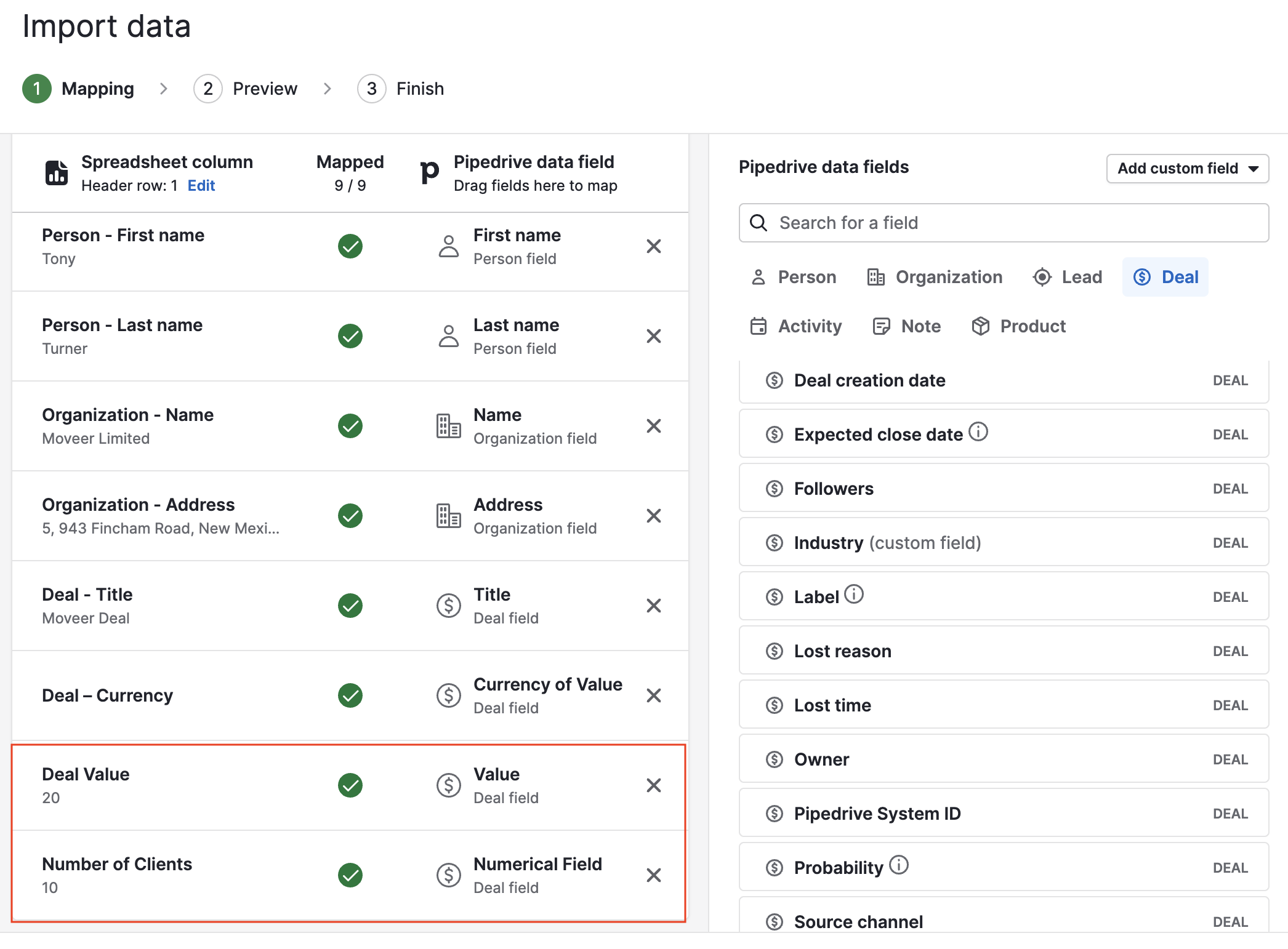Screen dimensions: 1288x949
Task: Click the 'Mapped 9 / 9' counter
Action: click(350, 173)
